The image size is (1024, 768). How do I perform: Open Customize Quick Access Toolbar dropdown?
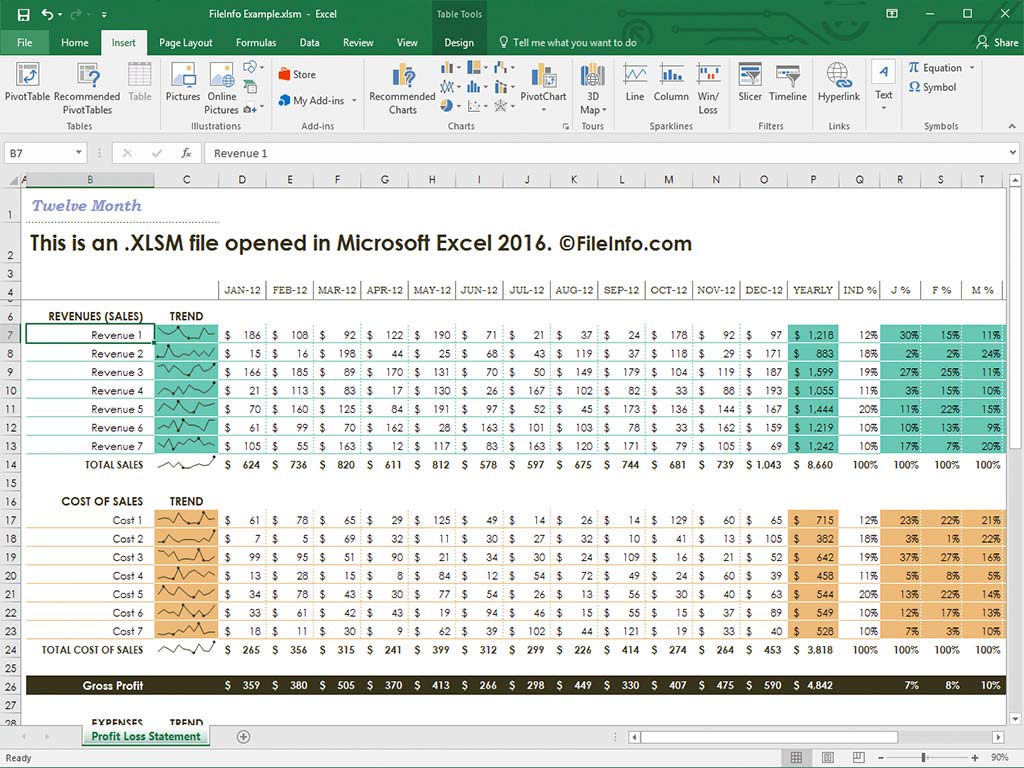104,14
